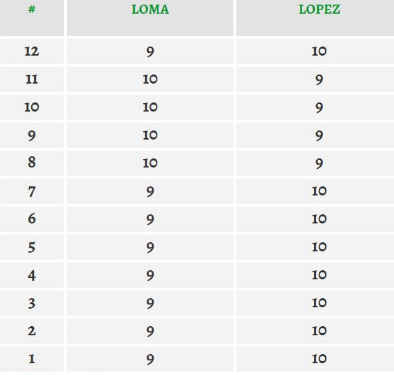This screenshot has height=375, width=394.
Task: Click LOPEZ's score in round 1
Action: [x=319, y=359]
